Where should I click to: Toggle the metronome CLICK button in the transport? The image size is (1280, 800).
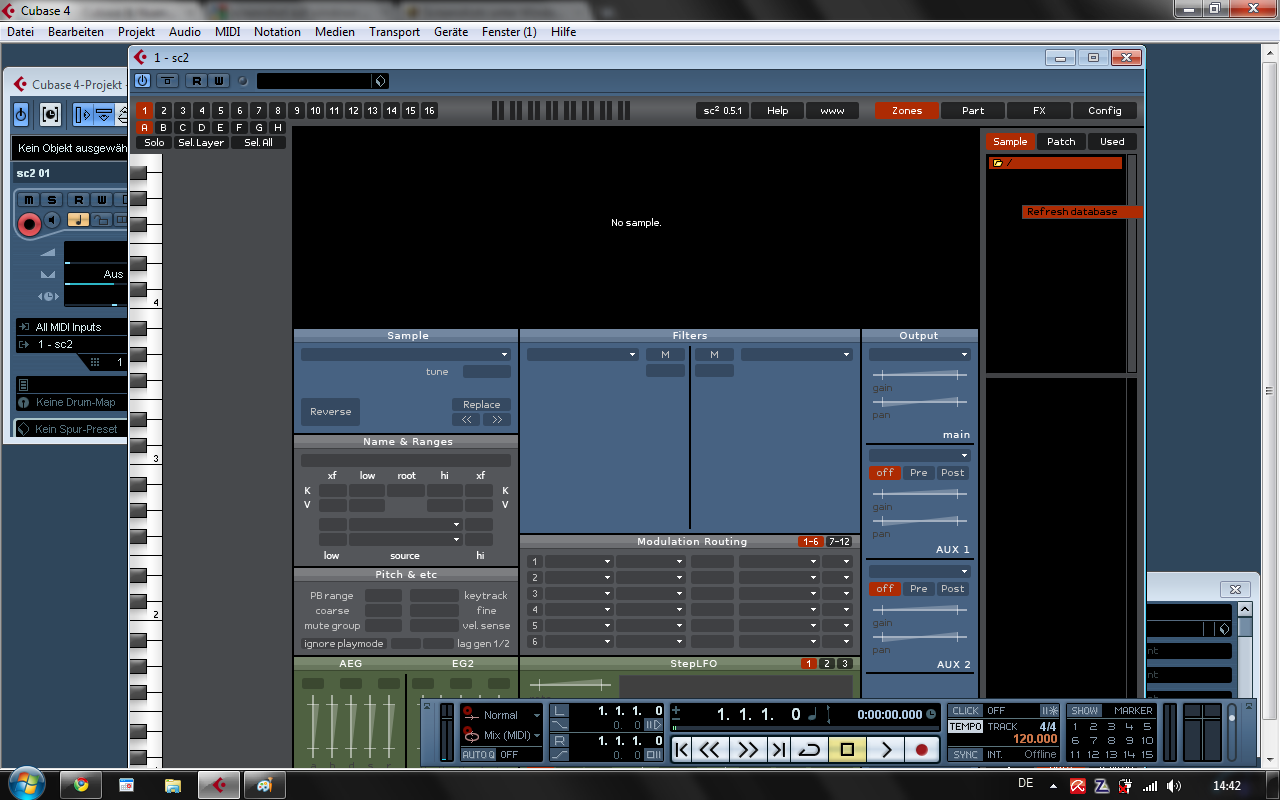[965, 711]
